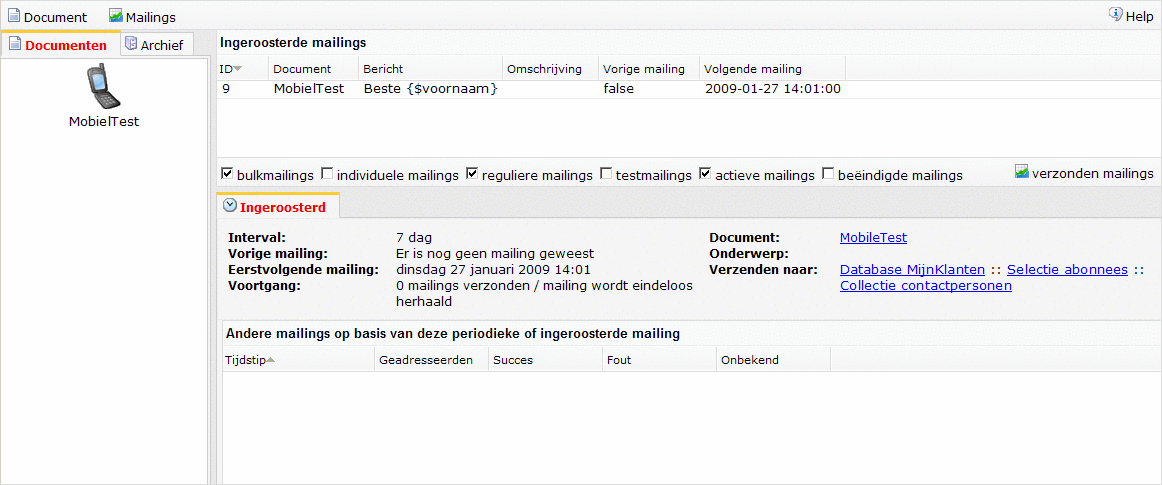The image size is (1162, 485).
Task: Select the mailing row with ID 9
Action: (x=530, y=89)
